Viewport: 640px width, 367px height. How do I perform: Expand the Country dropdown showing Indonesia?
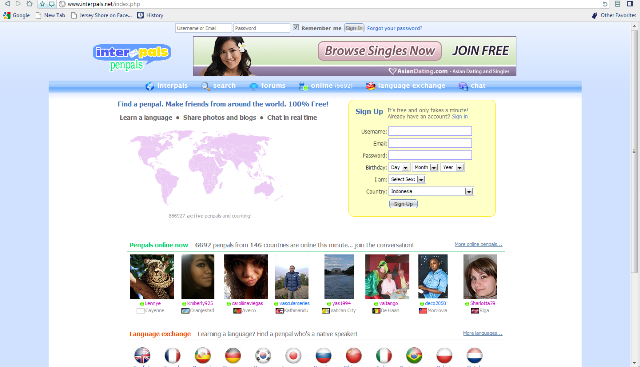(431, 191)
